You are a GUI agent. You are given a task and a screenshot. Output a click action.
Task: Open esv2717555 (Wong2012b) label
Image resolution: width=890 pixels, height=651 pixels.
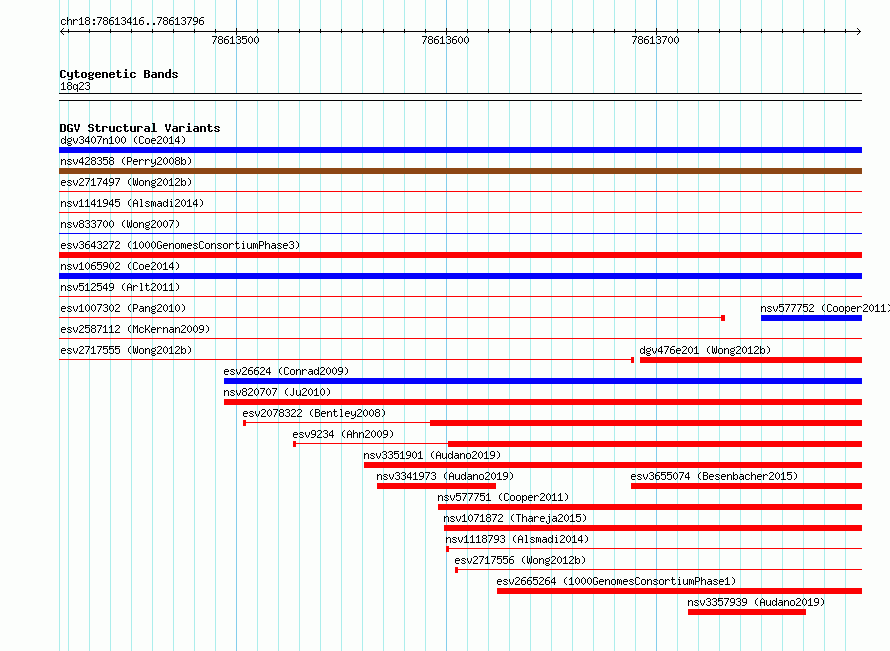pyautogui.click(x=126, y=350)
